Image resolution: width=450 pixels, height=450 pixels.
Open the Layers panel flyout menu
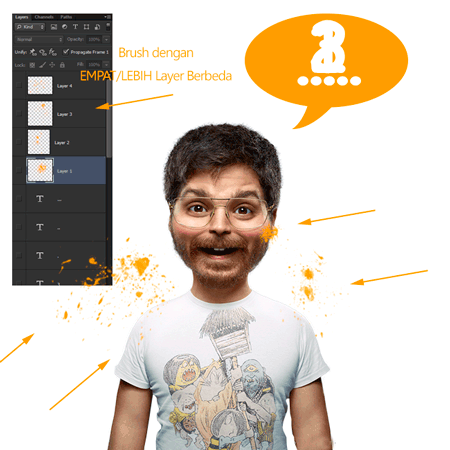tap(107, 17)
